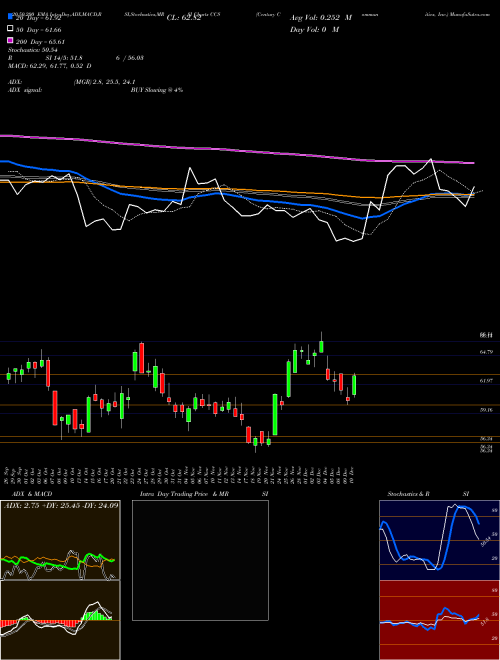Click the magenta 200-day average line
The width and height of the screenshot is (500, 660).
[236, 151]
